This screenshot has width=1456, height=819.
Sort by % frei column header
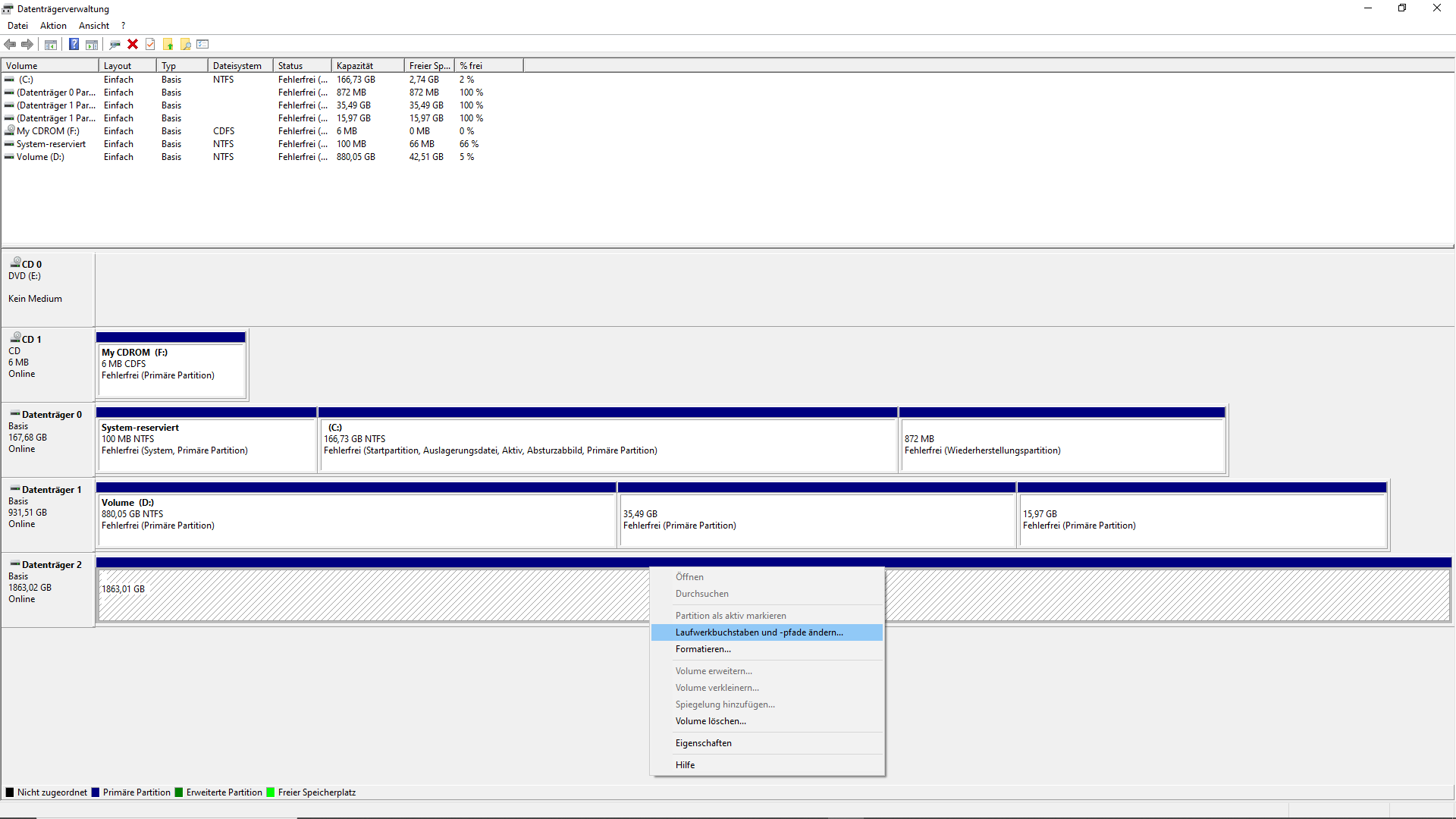click(489, 66)
